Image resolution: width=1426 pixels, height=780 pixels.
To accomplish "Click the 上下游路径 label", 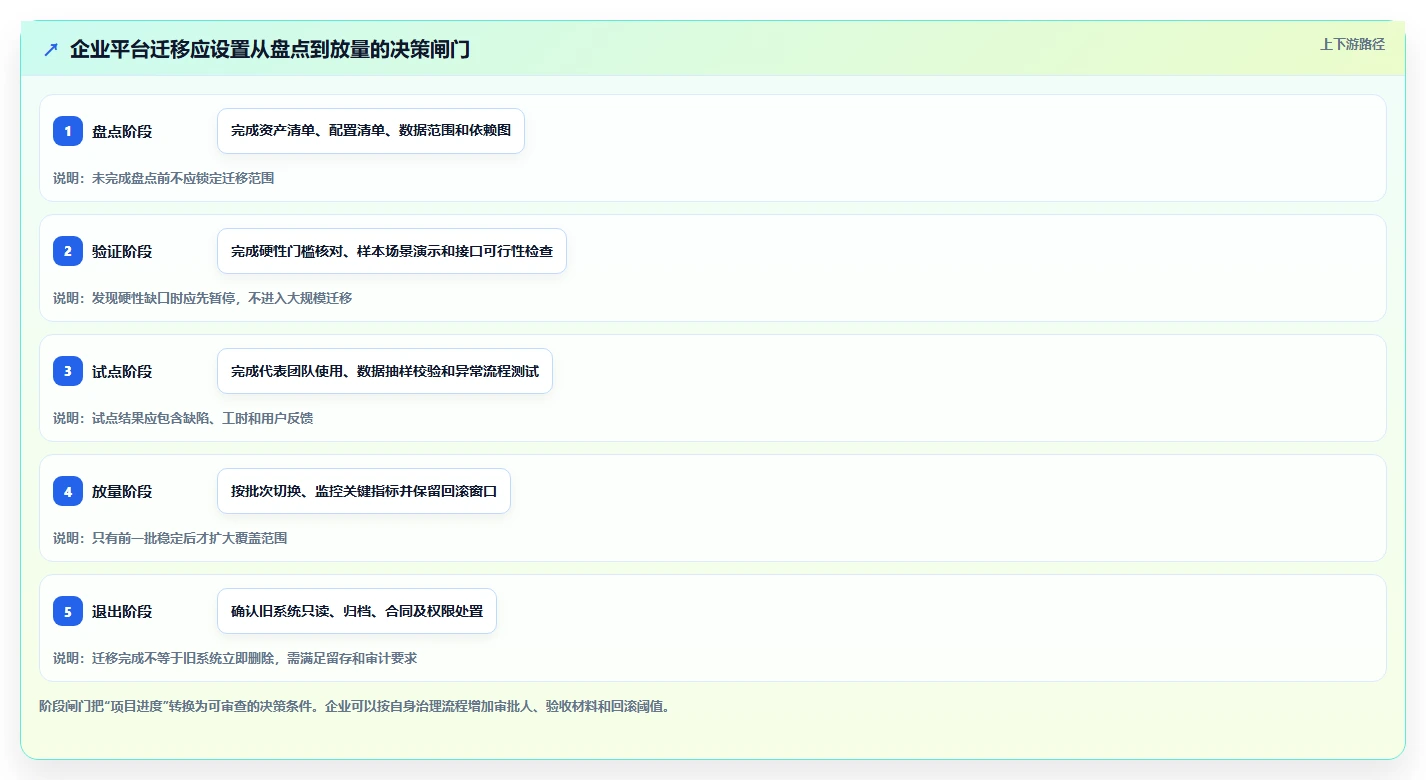I will (1352, 44).
